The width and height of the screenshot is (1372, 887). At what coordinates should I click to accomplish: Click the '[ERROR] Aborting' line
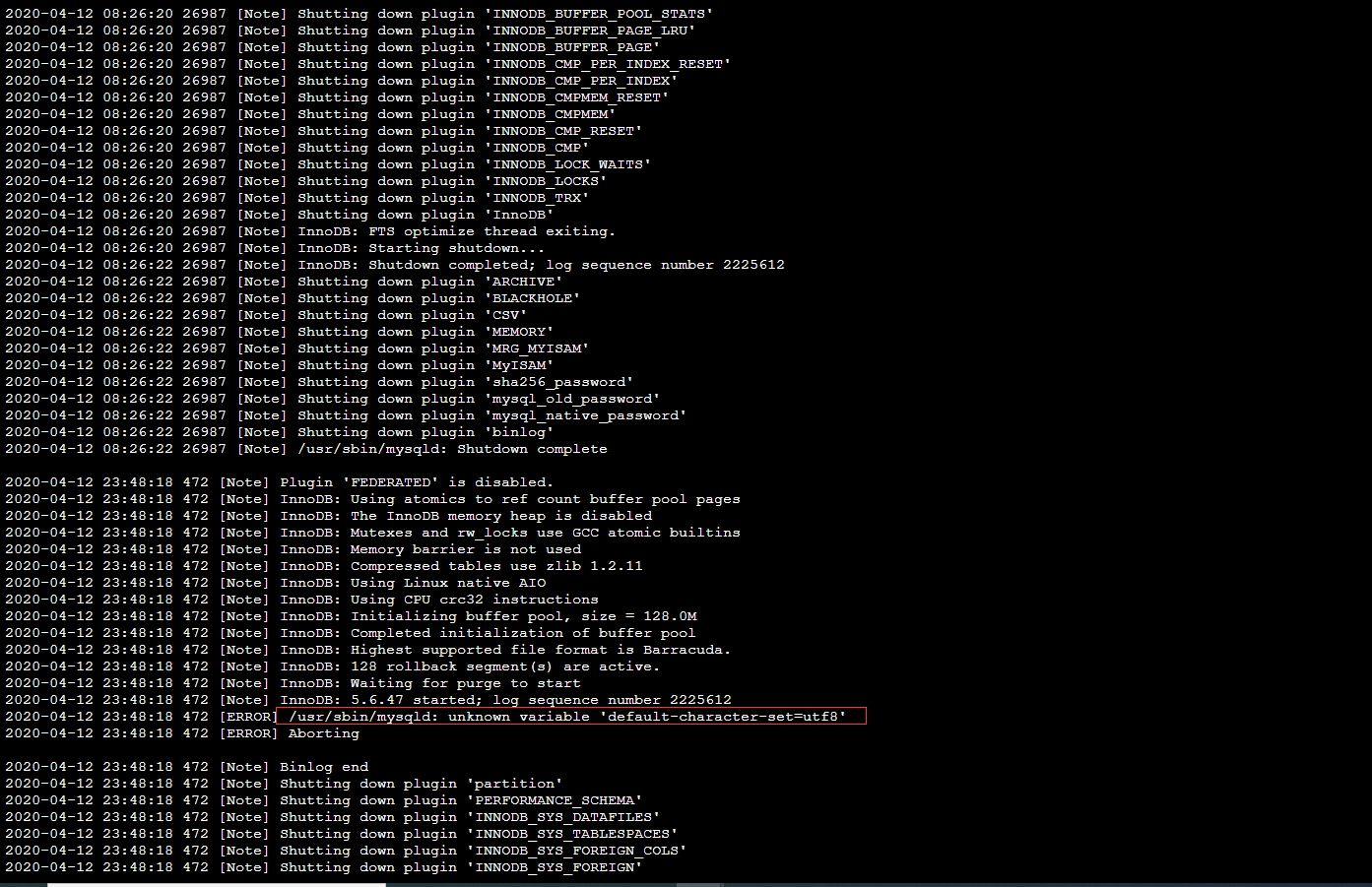182,733
